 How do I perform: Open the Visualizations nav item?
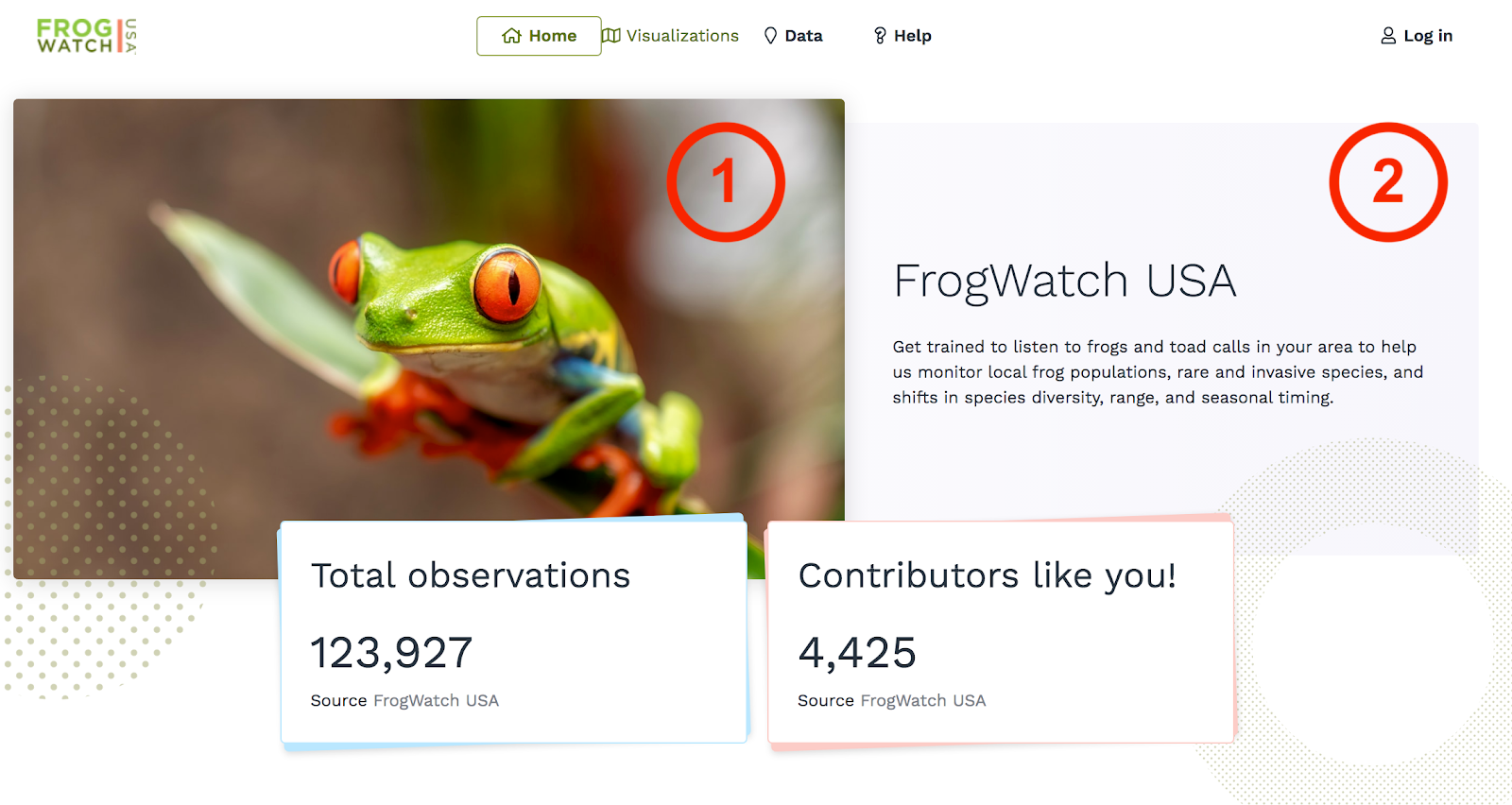pyautogui.click(x=682, y=36)
